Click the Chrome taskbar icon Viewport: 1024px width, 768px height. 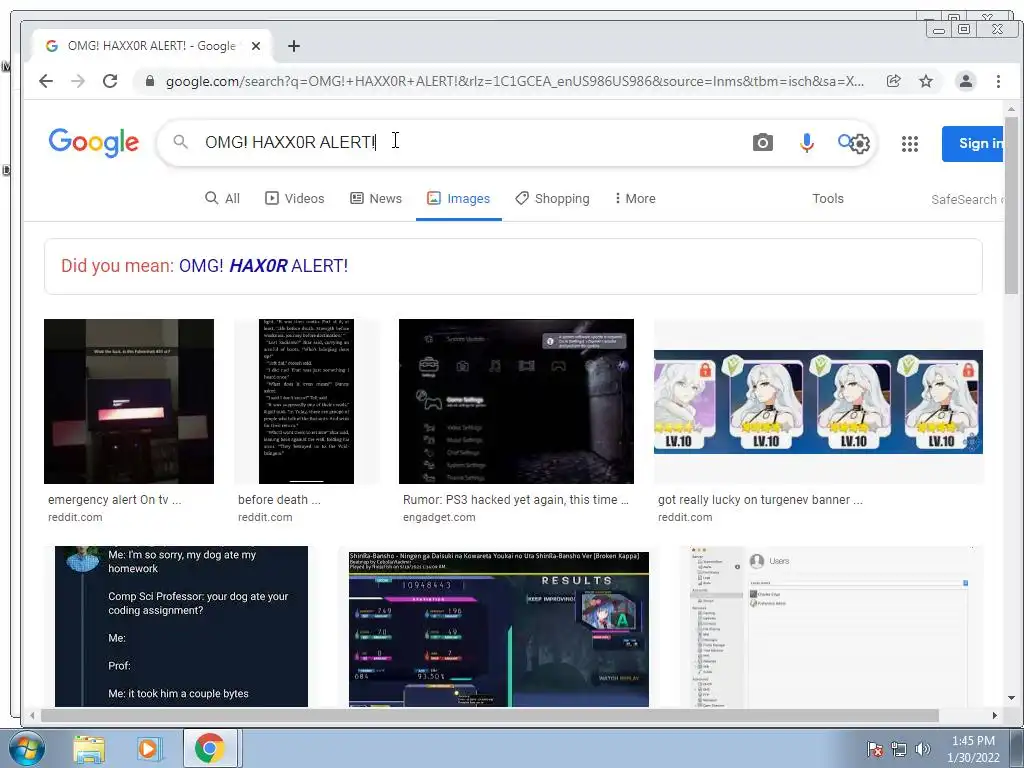point(209,748)
